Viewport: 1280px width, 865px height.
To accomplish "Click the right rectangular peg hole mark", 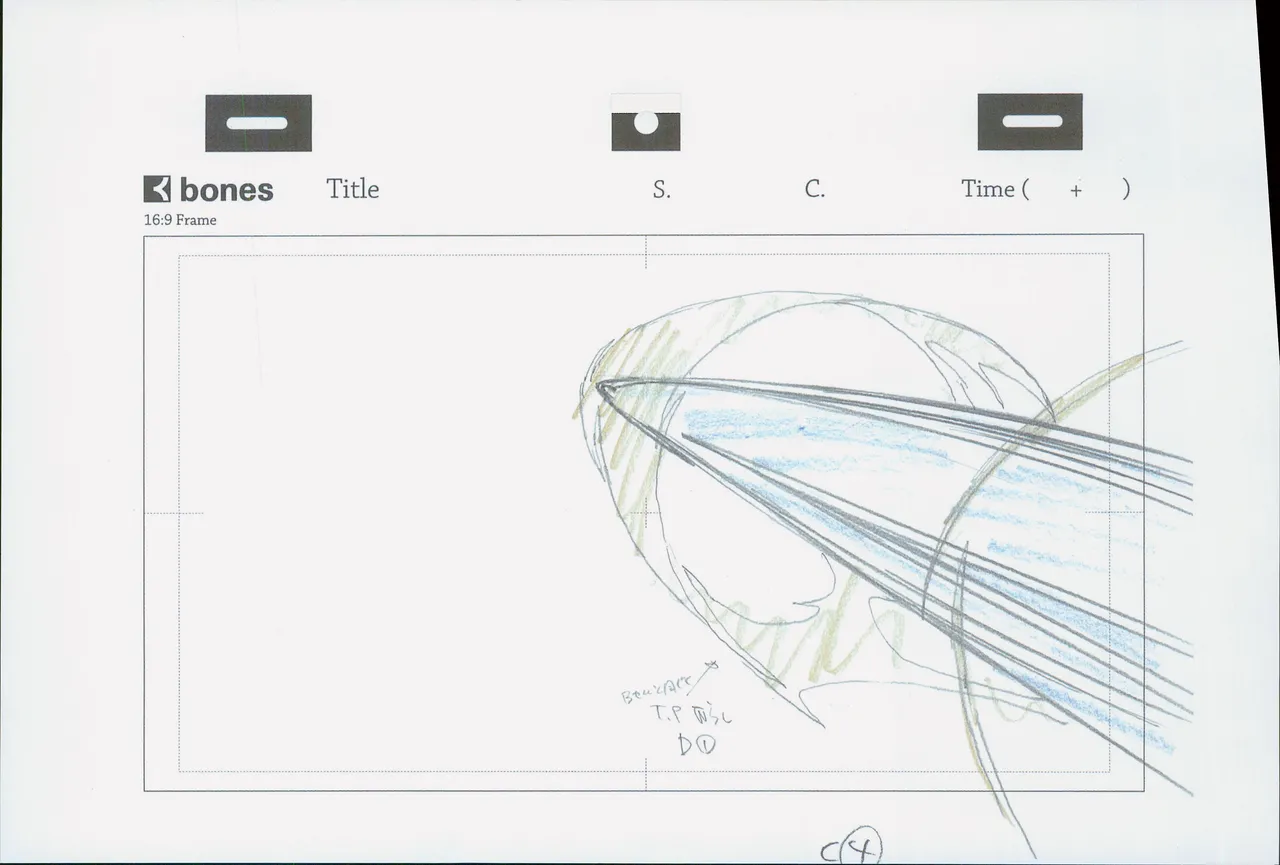I will coord(1030,122).
